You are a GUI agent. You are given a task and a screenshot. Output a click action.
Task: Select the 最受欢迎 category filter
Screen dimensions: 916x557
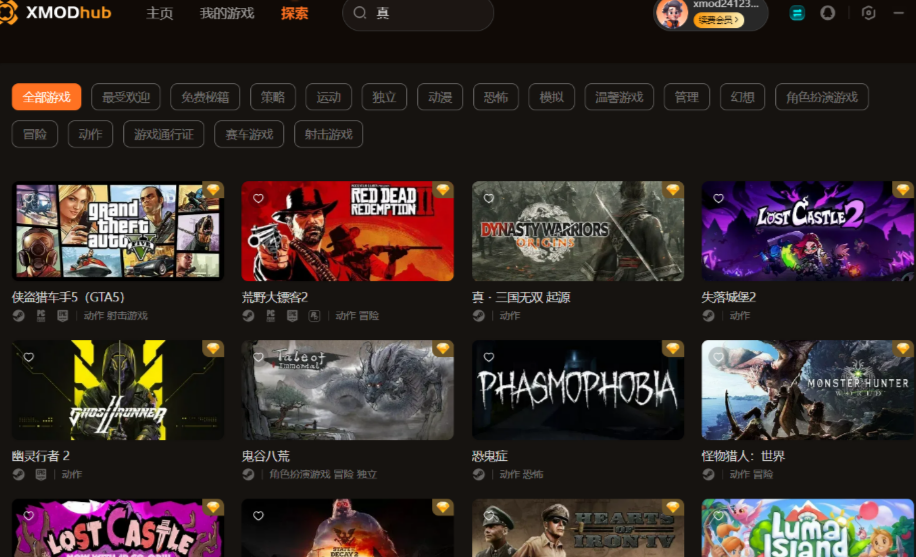[126, 97]
